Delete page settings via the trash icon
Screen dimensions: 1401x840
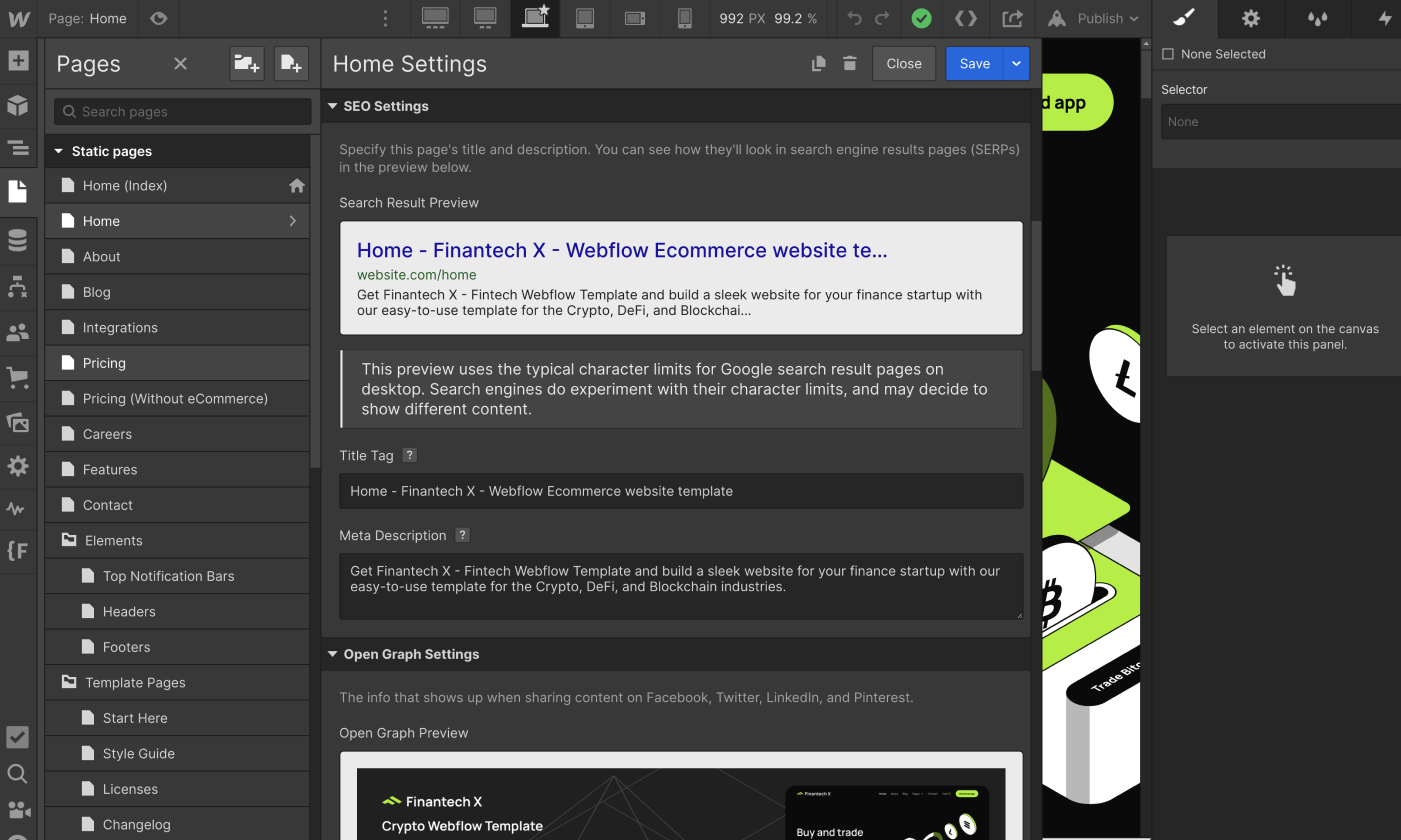849,62
